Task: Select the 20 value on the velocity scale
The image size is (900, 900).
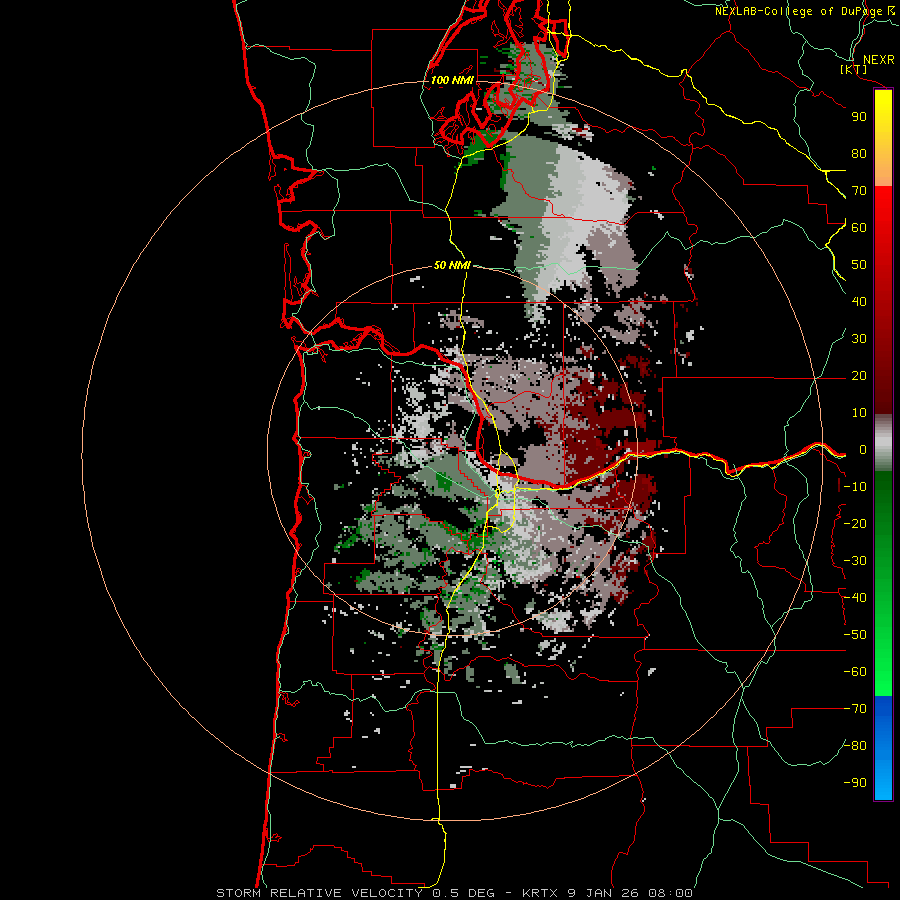Action: pyautogui.click(x=859, y=376)
